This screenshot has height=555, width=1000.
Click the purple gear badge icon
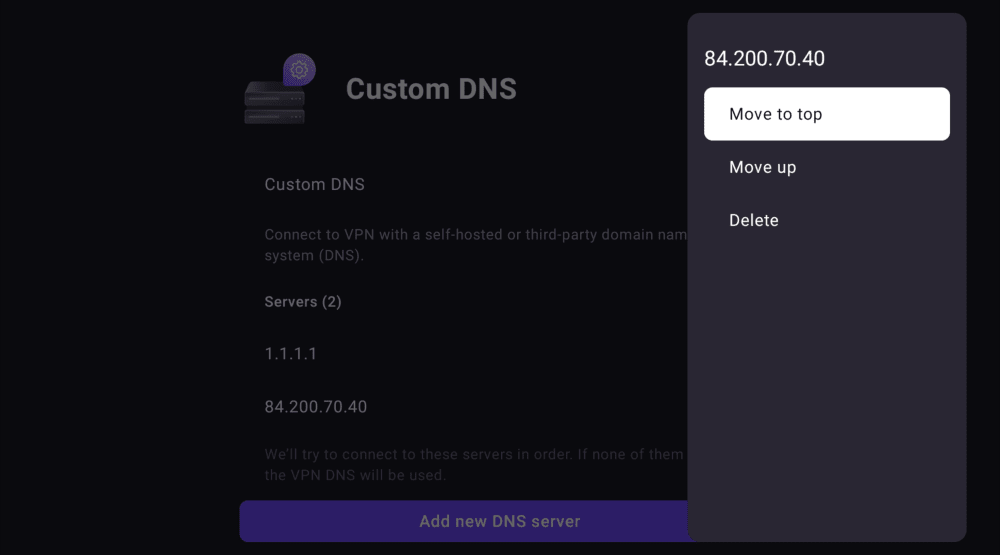click(x=298, y=71)
